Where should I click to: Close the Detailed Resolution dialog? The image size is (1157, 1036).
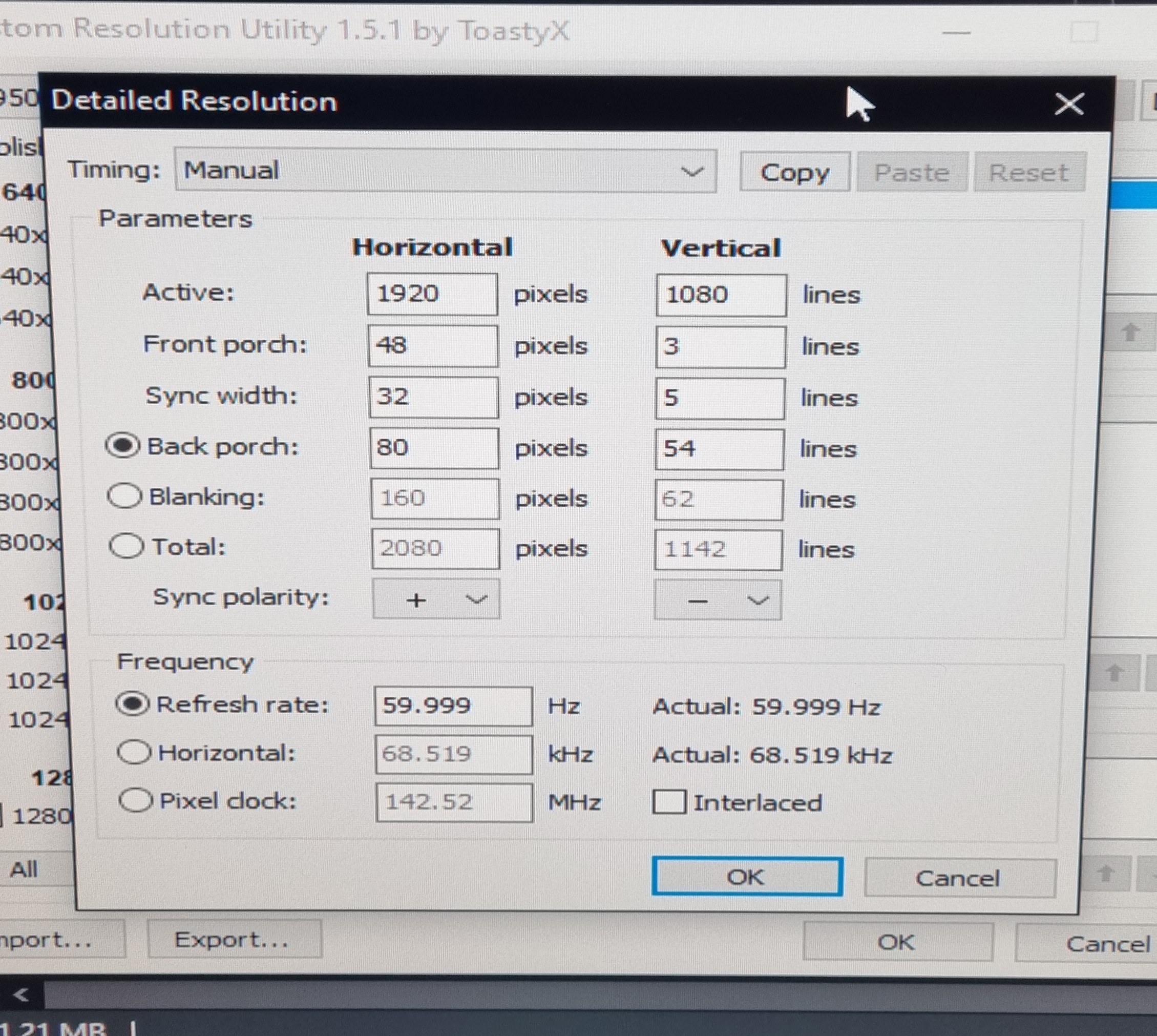(1068, 104)
